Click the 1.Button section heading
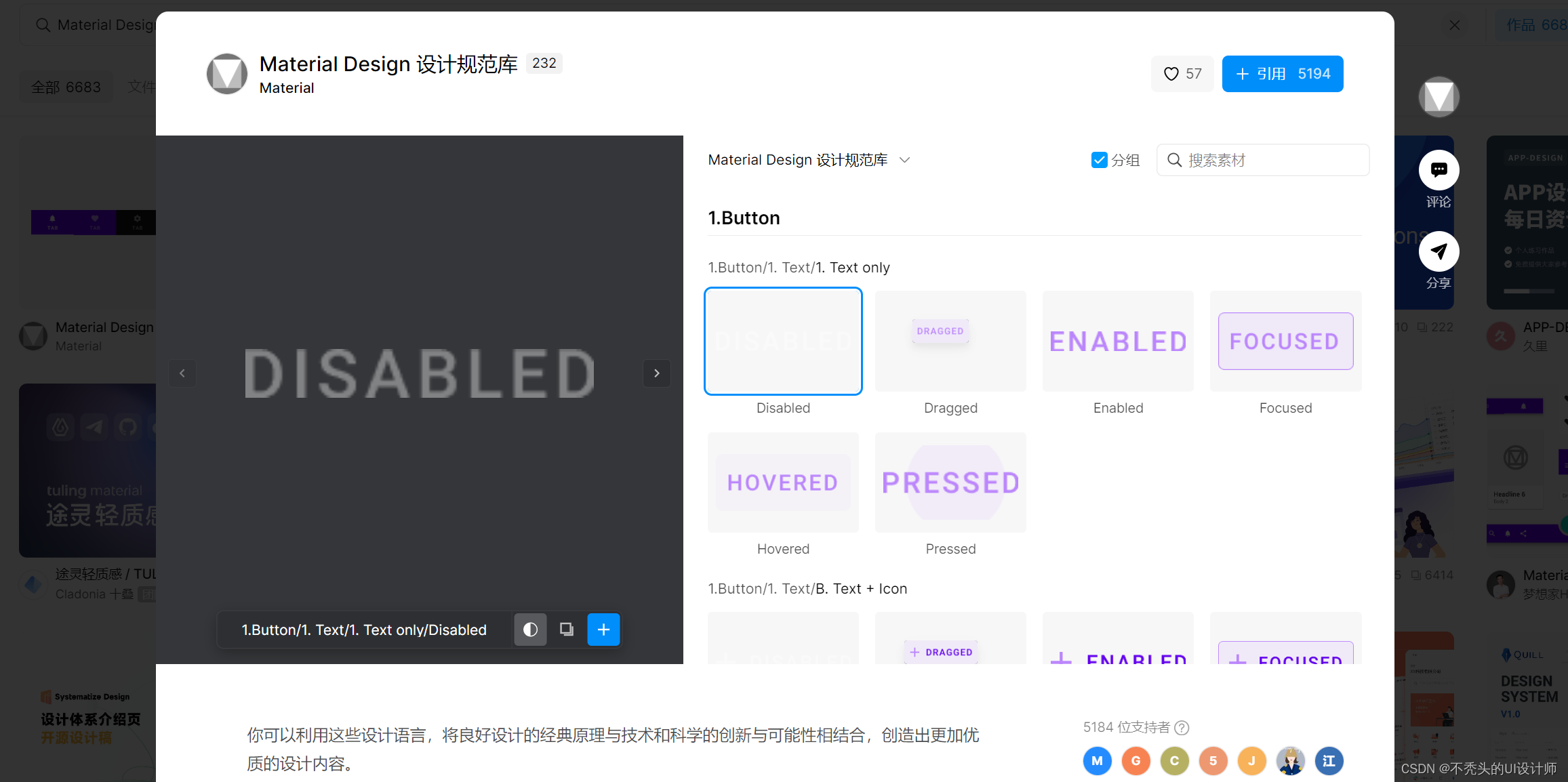 [744, 218]
